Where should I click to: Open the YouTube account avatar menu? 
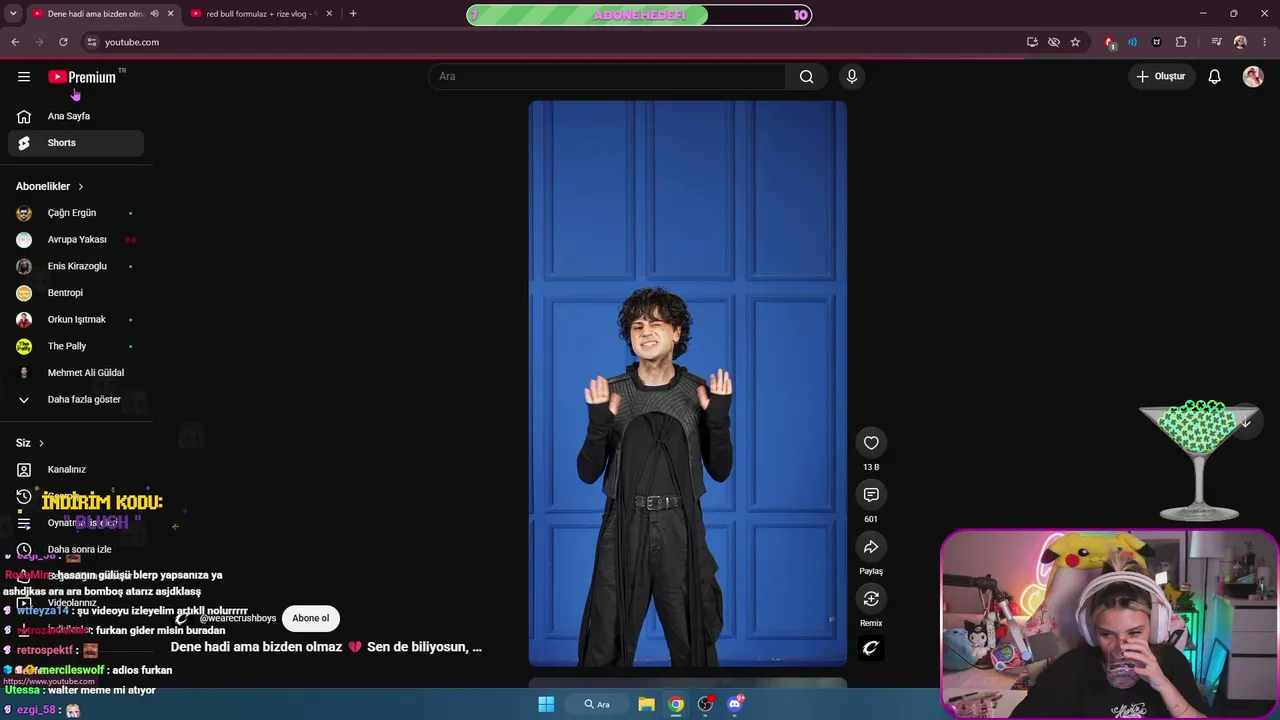(x=1253, y=77)
